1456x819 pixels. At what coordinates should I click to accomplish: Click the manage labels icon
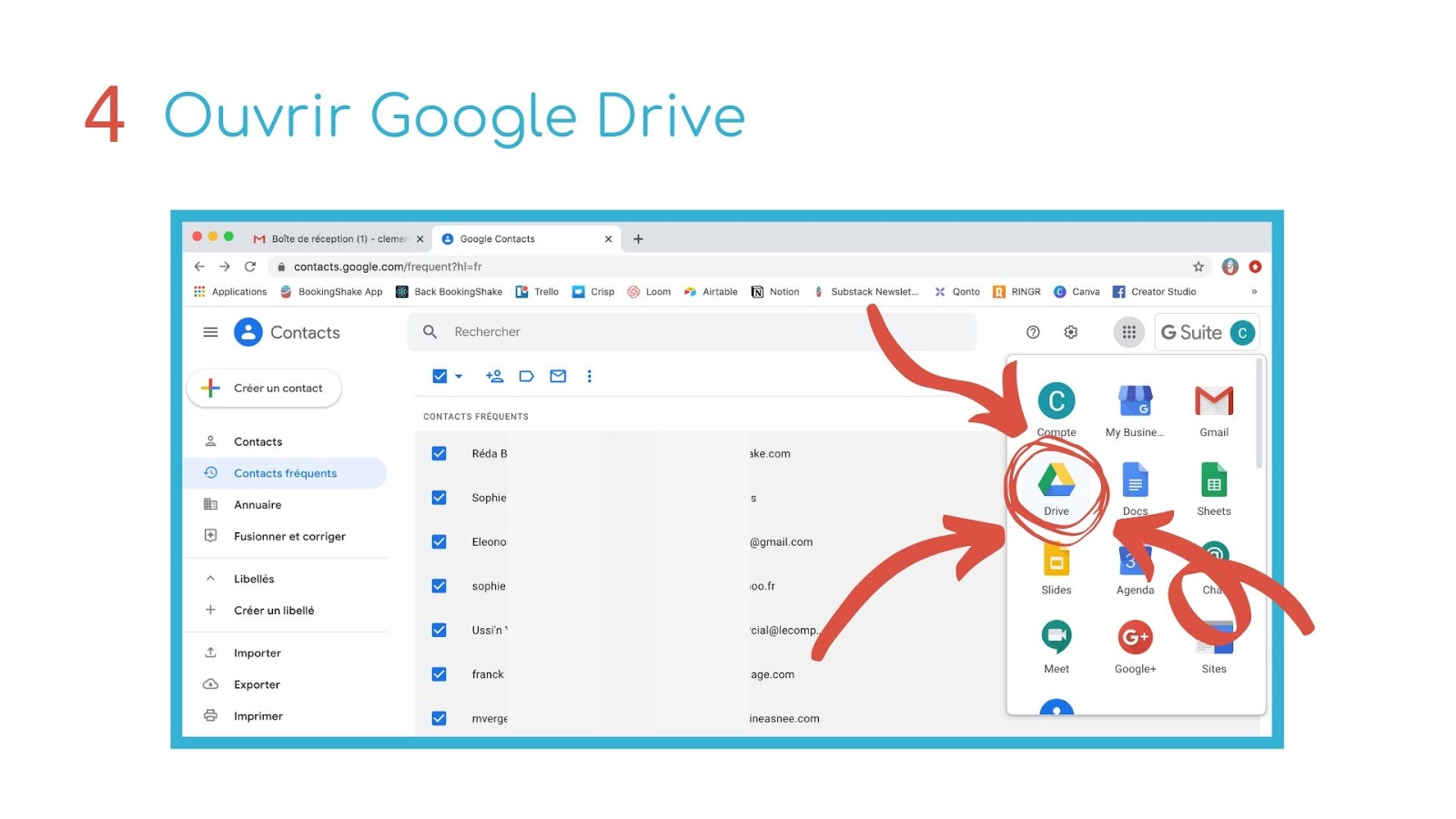[x=526, y=376]
